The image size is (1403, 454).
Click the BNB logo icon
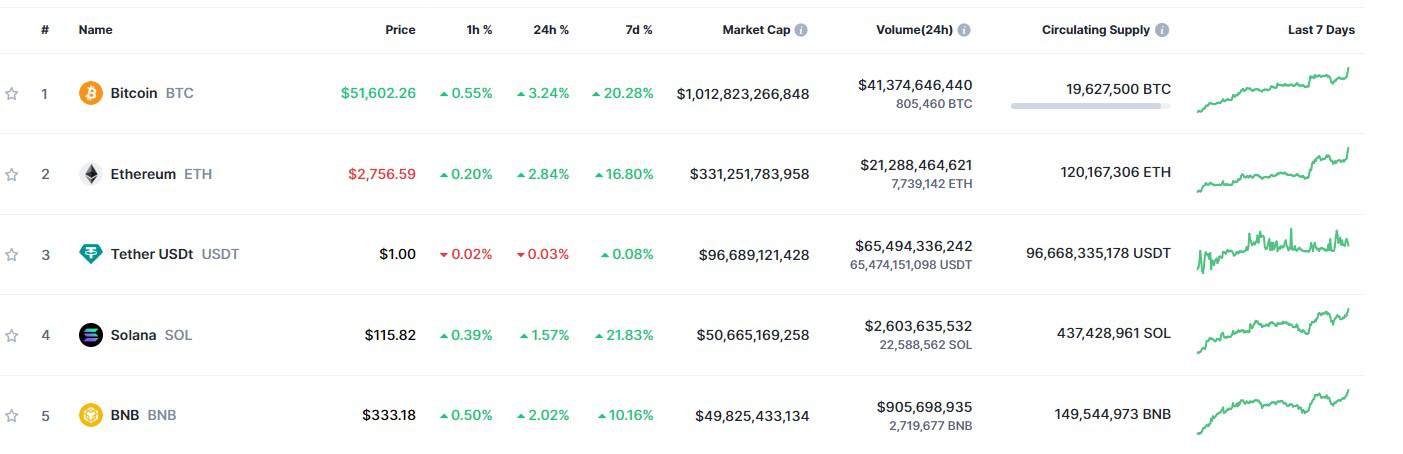coord(91,415)
